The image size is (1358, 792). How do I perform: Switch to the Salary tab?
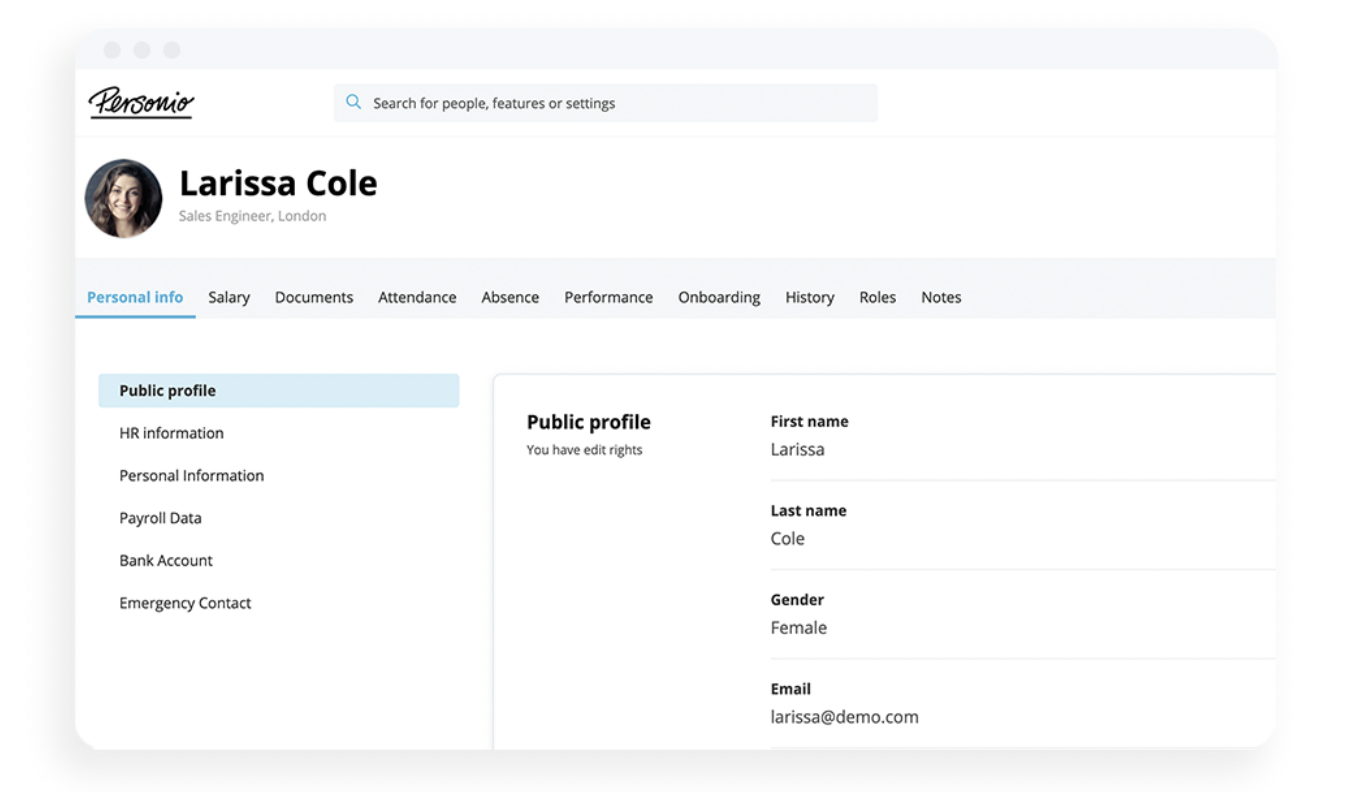pyautogui.click(x=229, y=297)
